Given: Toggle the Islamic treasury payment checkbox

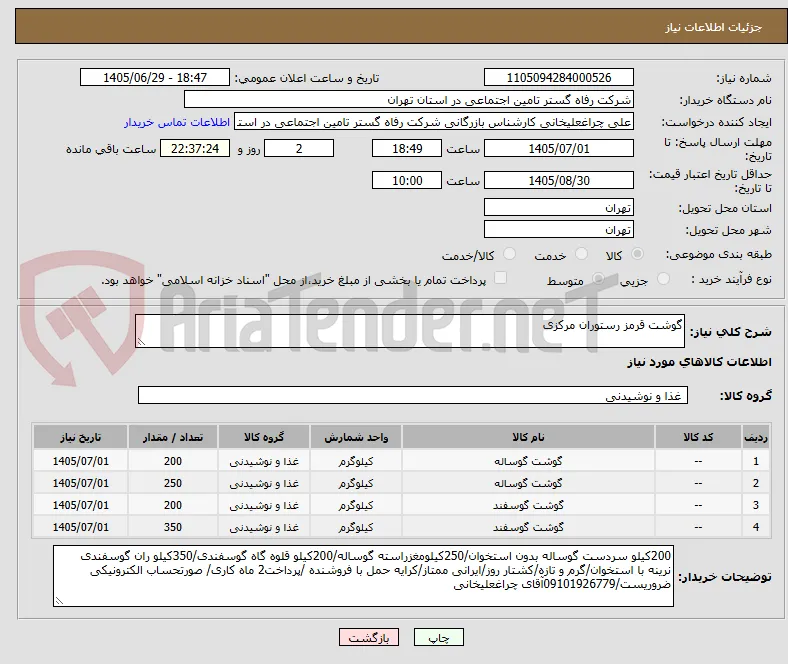Looking at the screenshot, I should (501, 278).
